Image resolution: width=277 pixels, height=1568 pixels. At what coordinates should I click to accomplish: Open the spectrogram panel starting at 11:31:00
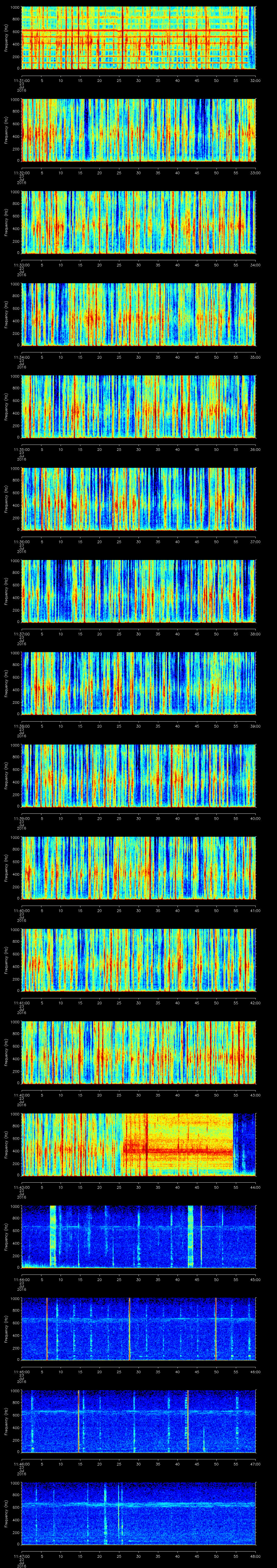[x=139, y=38]
